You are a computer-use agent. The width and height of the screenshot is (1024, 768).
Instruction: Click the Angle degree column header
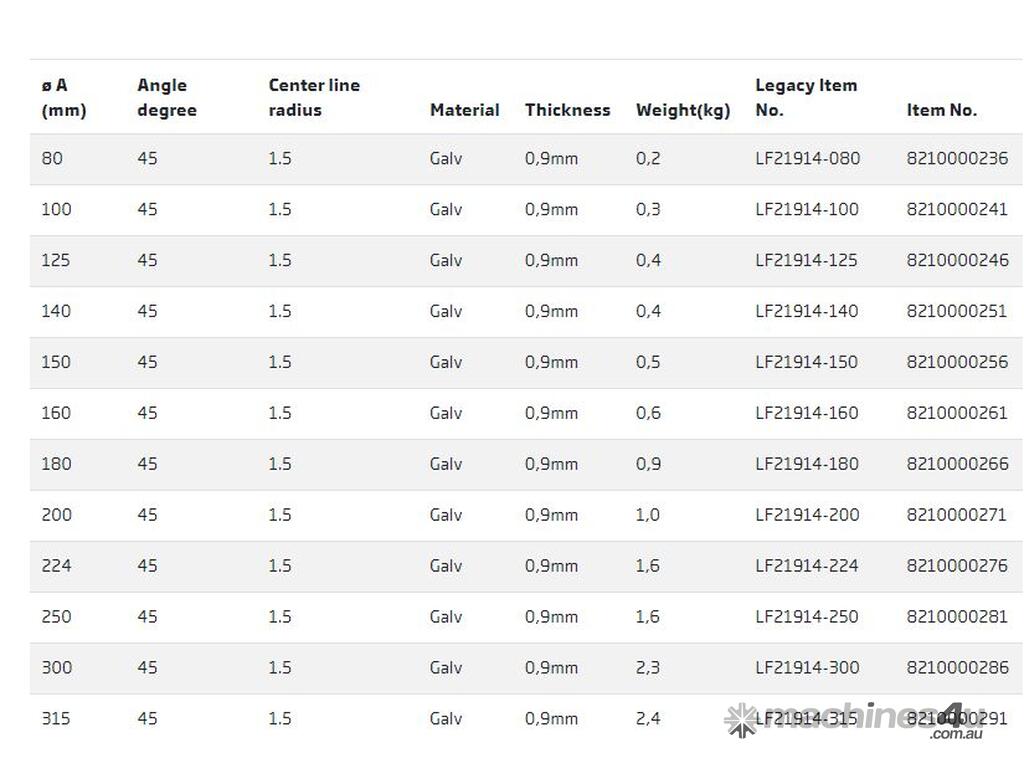point(165,97)
